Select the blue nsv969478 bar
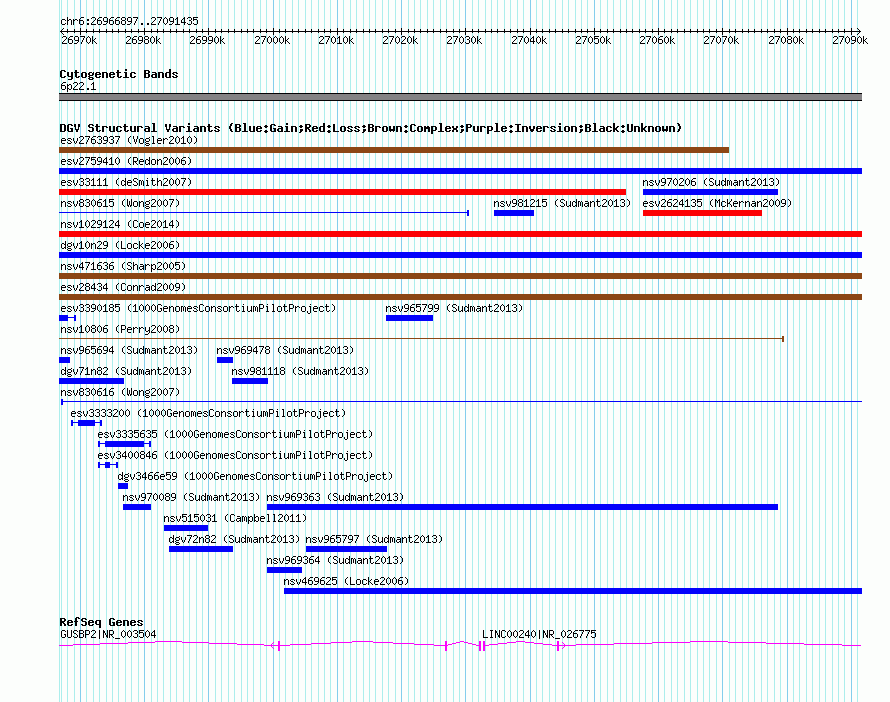Image resolution: width=890 pixels, height=702 pixels. click(x=225, y=360)
